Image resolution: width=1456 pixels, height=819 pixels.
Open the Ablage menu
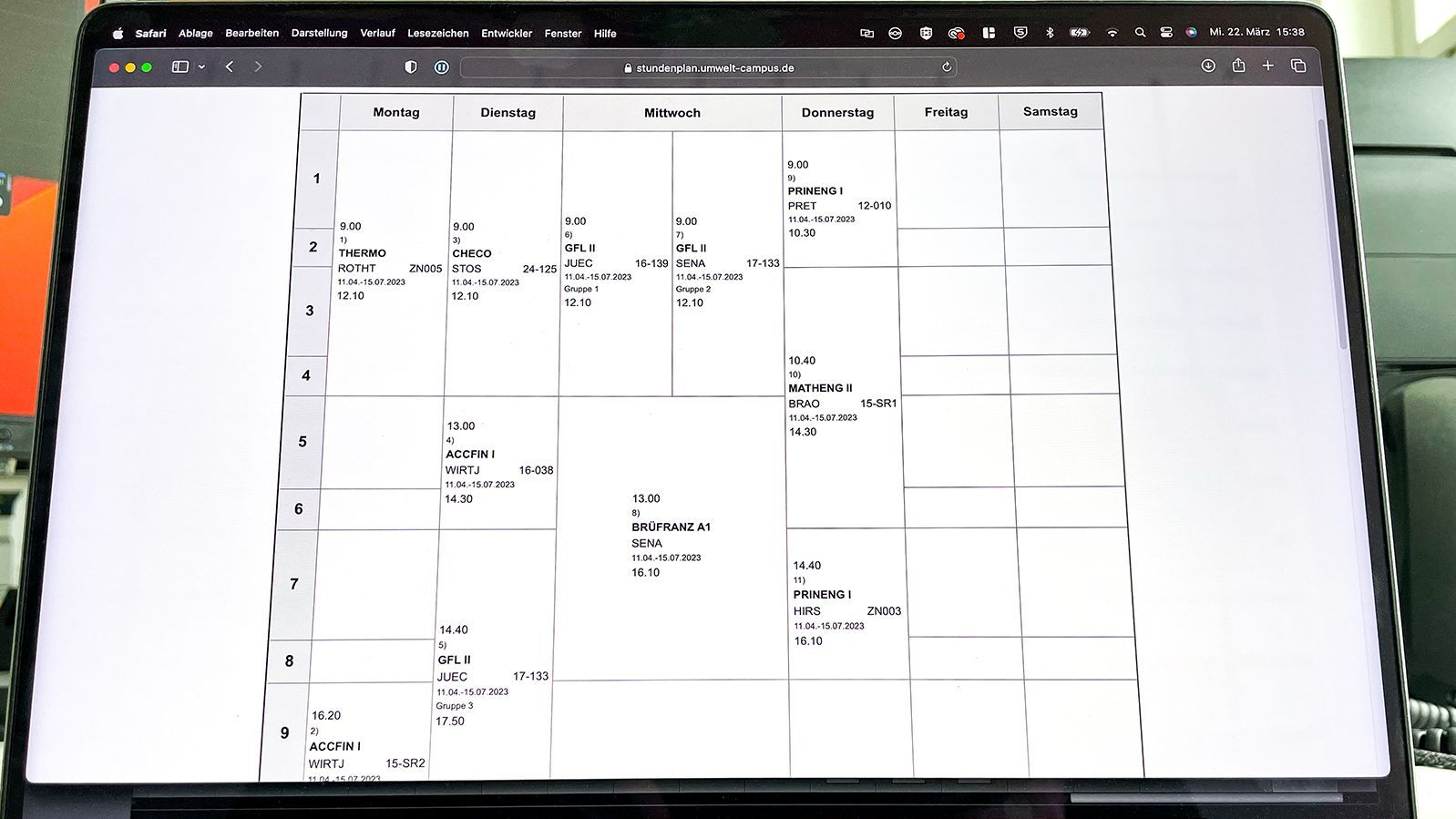pyautogui.click(x=195, y=34)
